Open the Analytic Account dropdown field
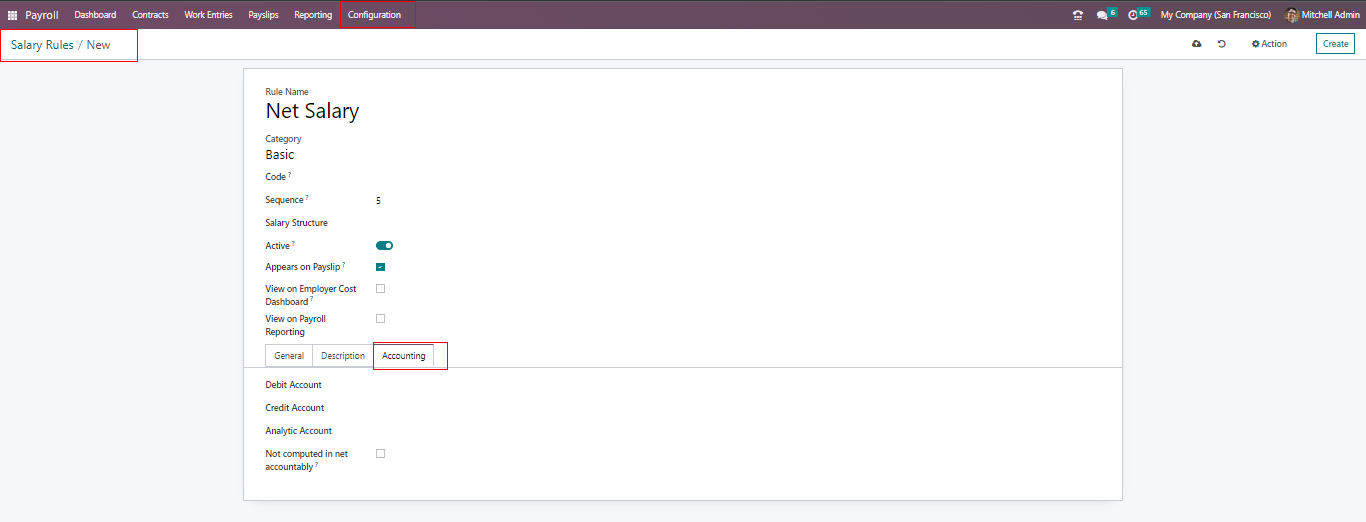 click(x=737, y=431)
